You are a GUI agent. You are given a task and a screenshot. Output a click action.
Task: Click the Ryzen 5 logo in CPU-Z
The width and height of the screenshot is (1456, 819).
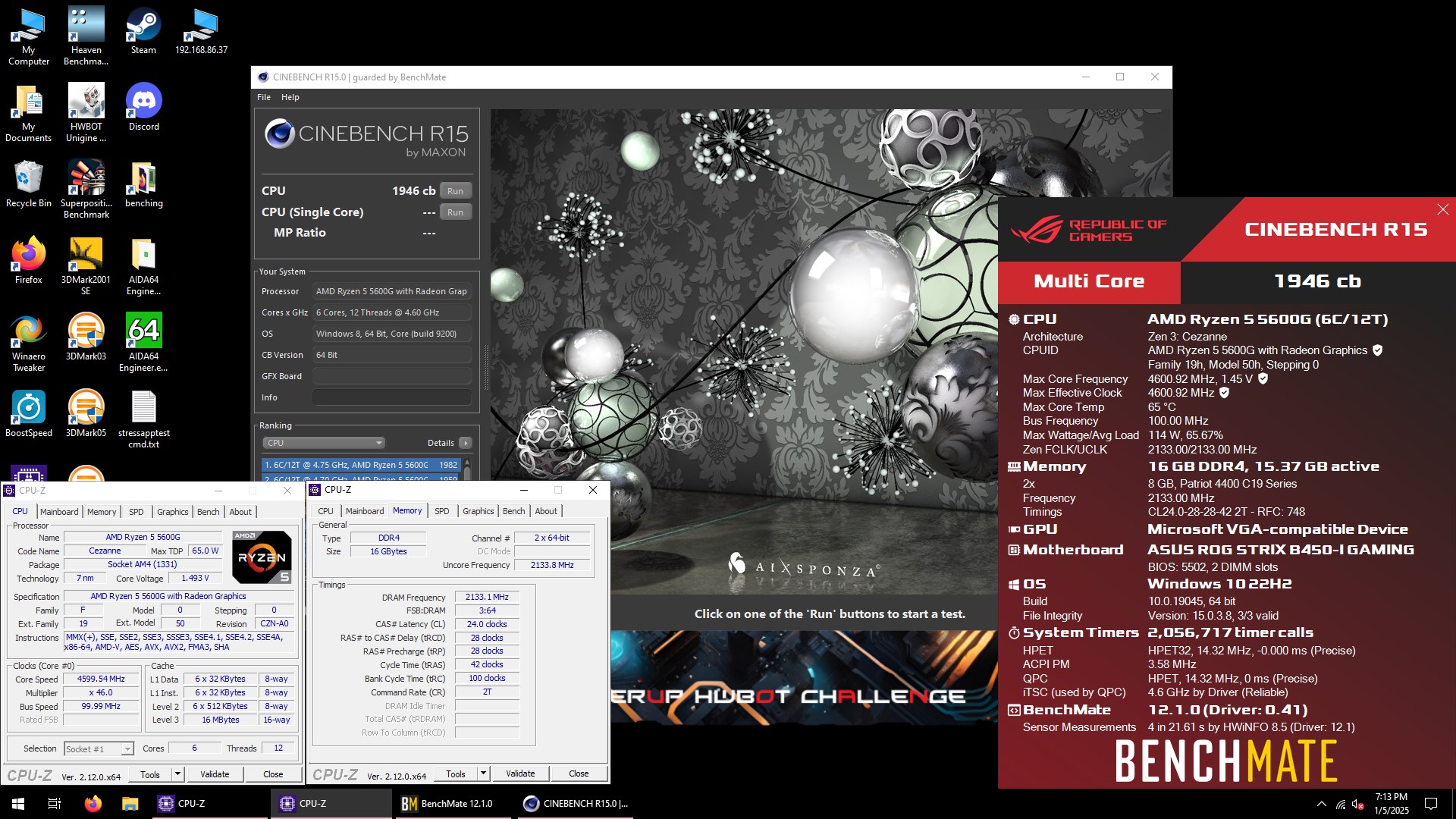[x=262, y=557]
